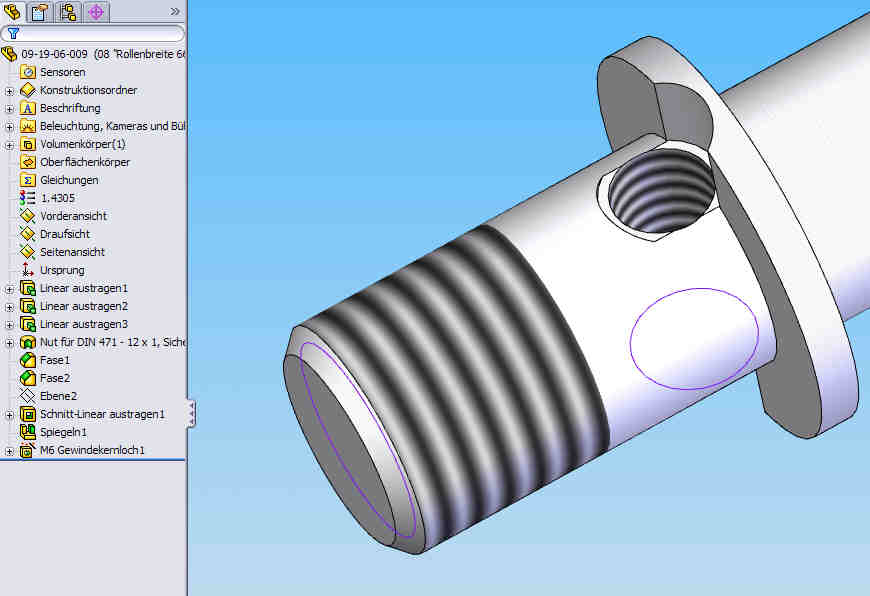This screenshot has height=596, width=870.
Task: Click the Seitenansicht plane icon
Action: click(x=28, y=252)
